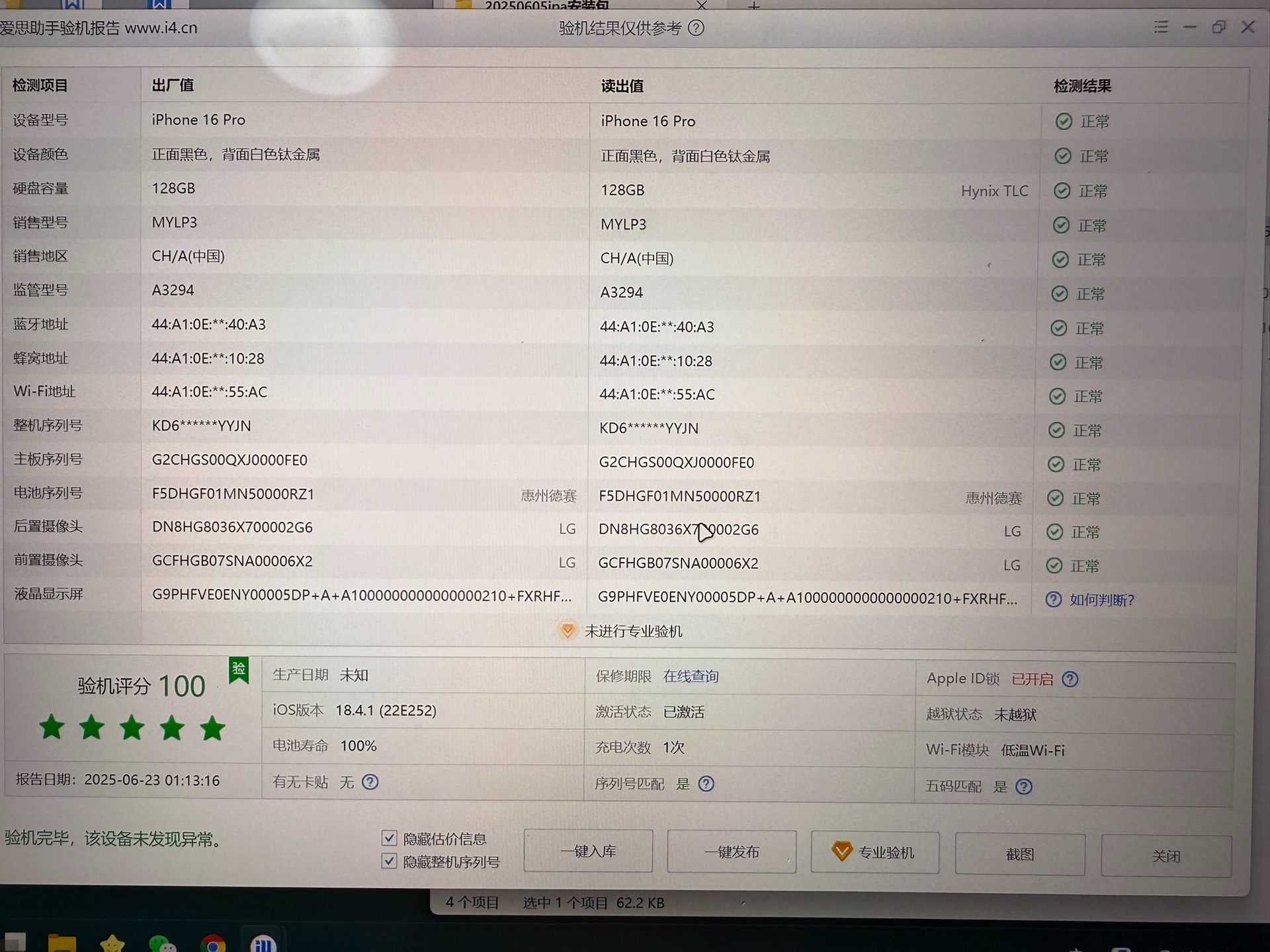This screenshot has width=1270, height=952.
Task: Click help icon next to 有无卡贴 无
Action: (x=370, y=782)
